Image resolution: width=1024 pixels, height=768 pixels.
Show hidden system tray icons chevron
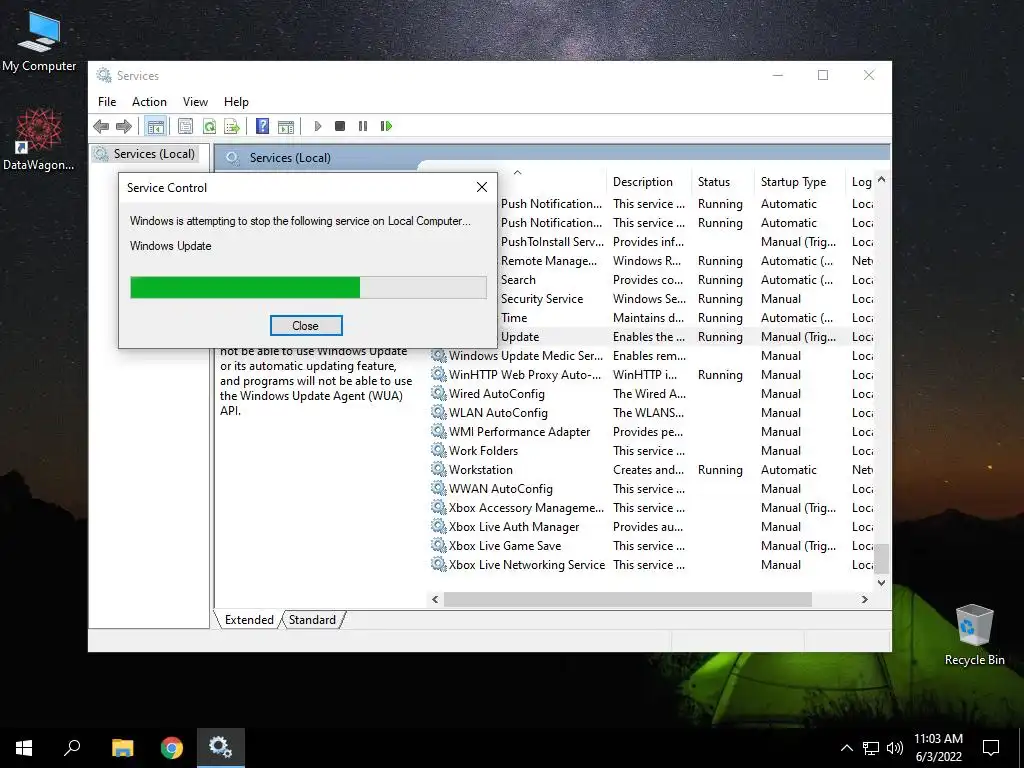[846, 748]
